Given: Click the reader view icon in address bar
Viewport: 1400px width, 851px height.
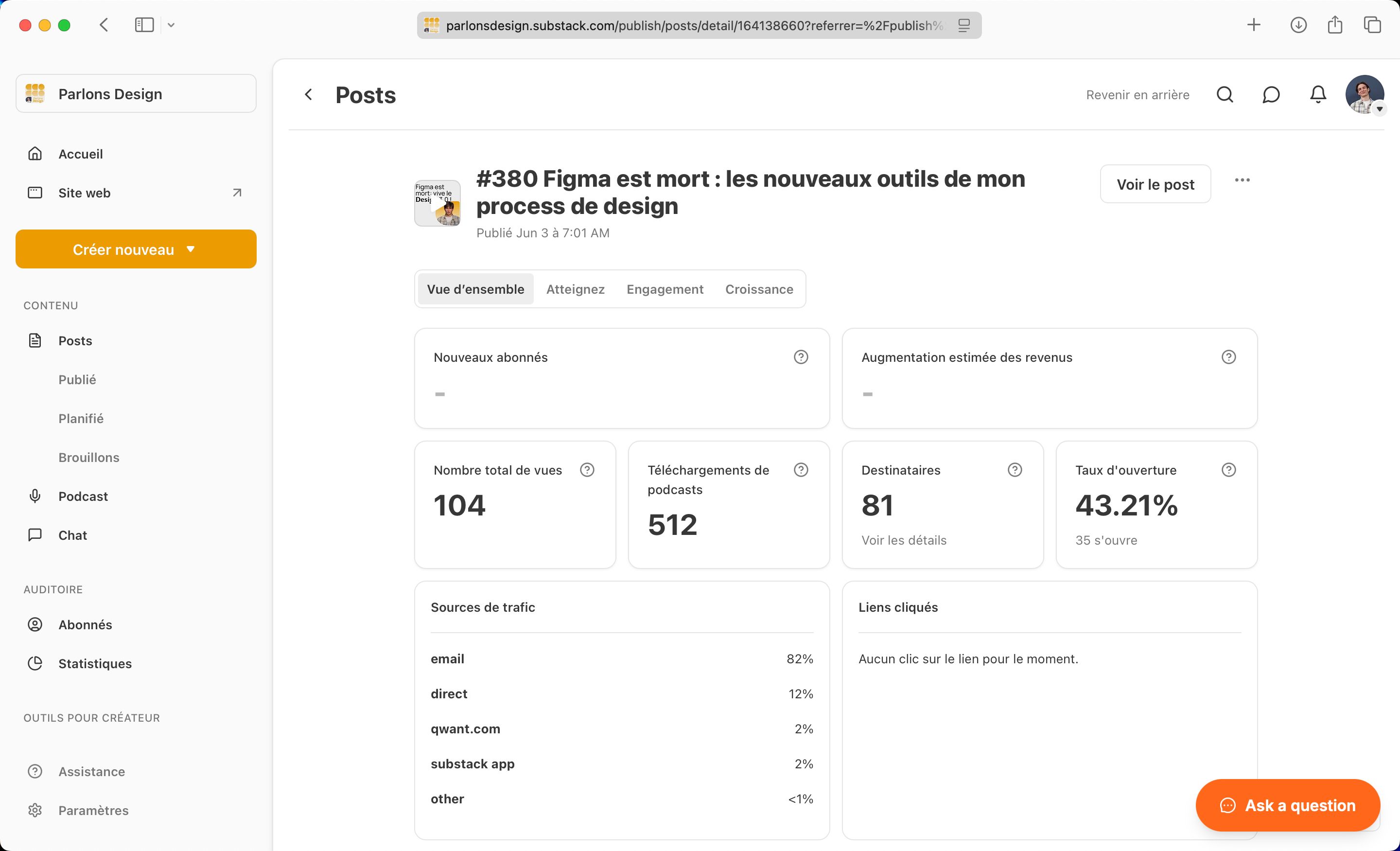Looking at the screenshot, I should 964,26.
